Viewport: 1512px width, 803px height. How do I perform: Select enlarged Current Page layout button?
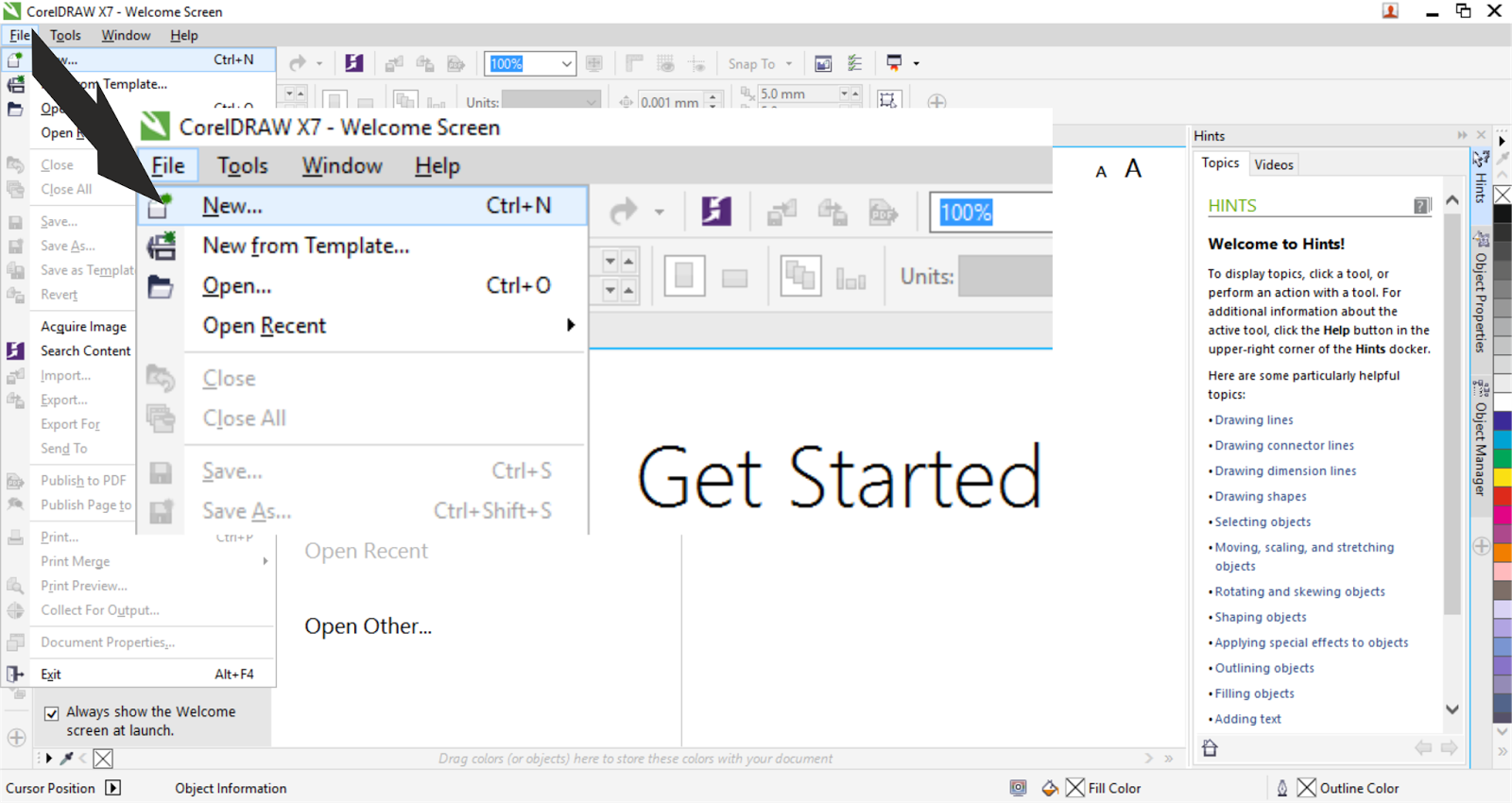coord(850,280)
